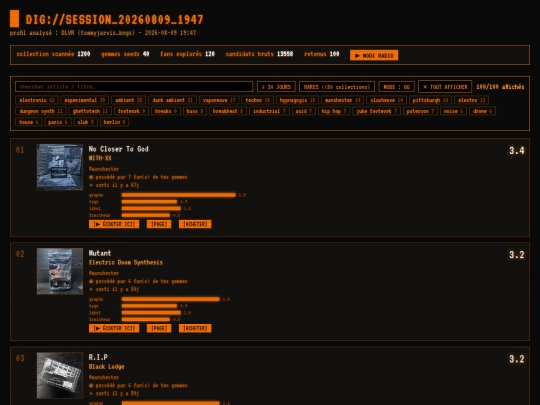Click the 3.4 score of 'No Closer To God'
The image size is (540, 405).
point(517,150)
